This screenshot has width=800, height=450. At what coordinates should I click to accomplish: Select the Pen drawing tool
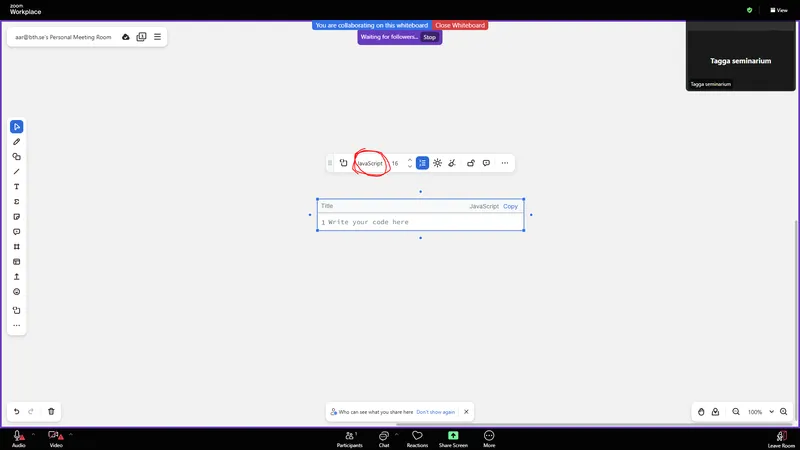tap(17, 142)
